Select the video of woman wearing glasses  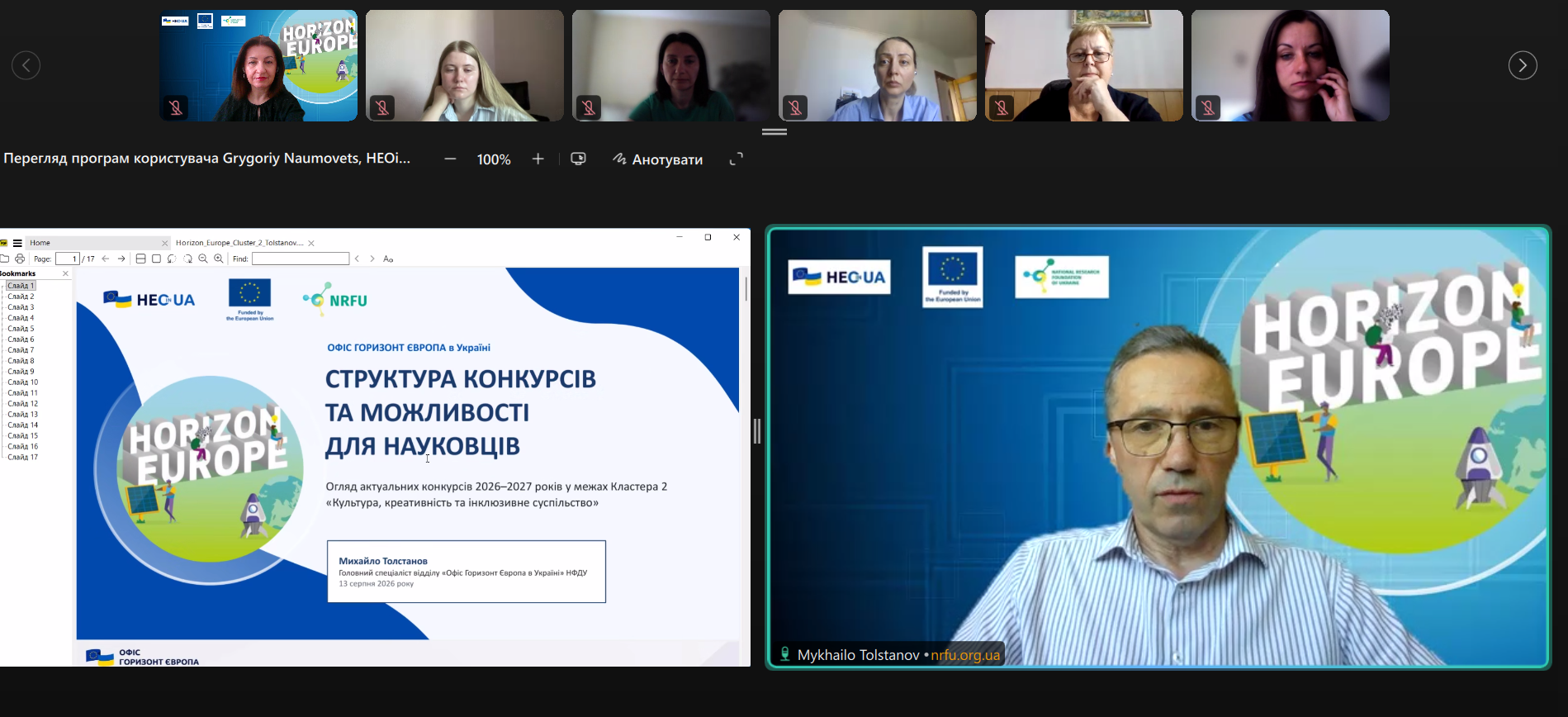point(1084,65)
